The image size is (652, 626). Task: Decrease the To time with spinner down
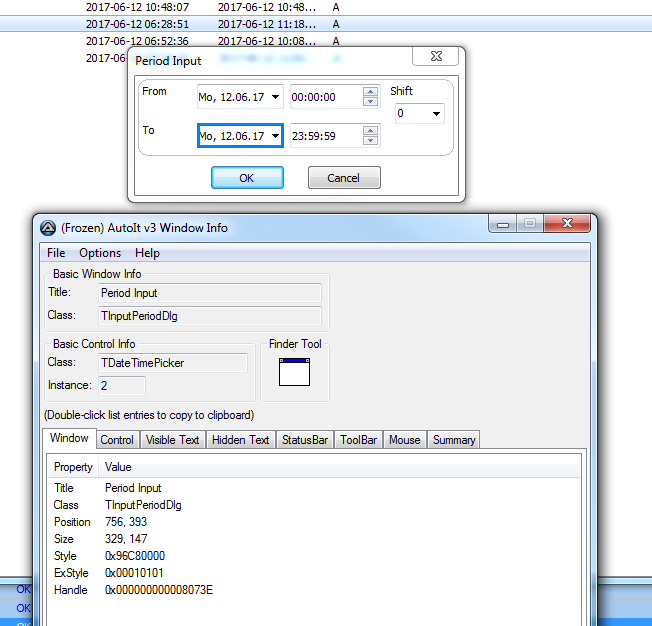click(370, 140)
